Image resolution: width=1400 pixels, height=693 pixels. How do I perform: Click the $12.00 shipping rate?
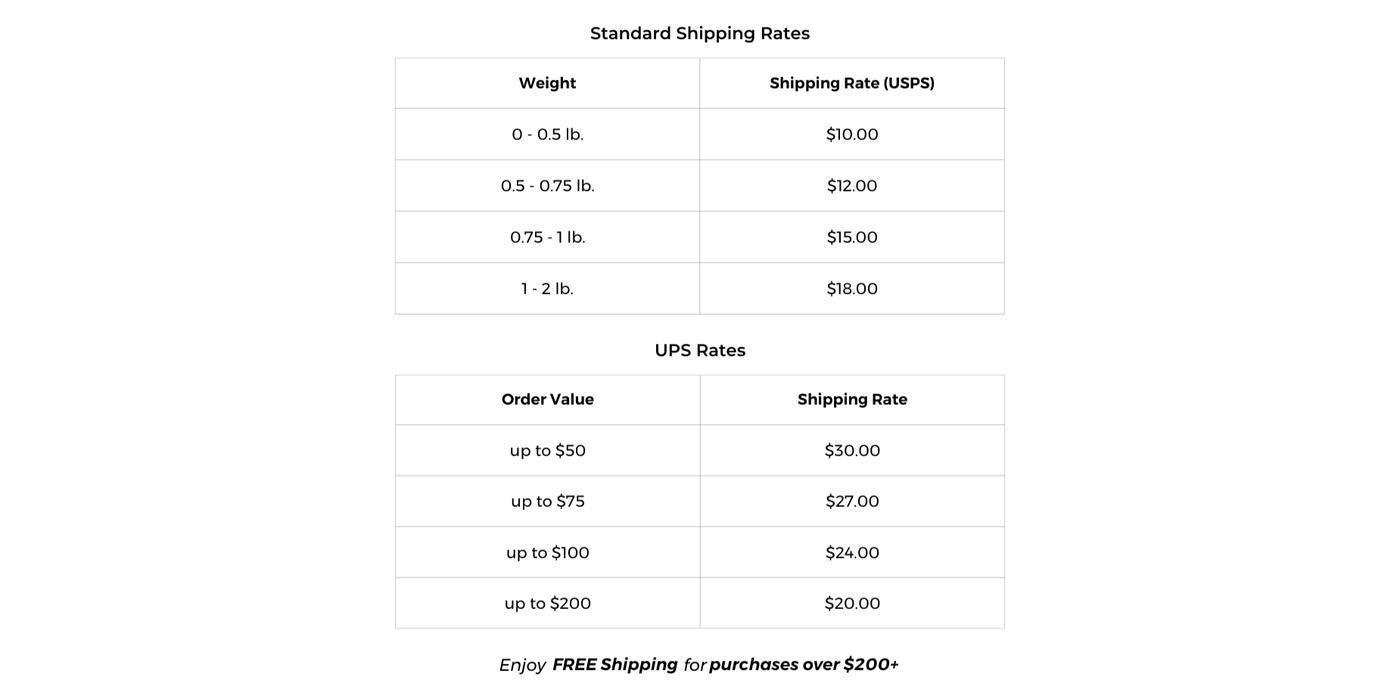852,186
